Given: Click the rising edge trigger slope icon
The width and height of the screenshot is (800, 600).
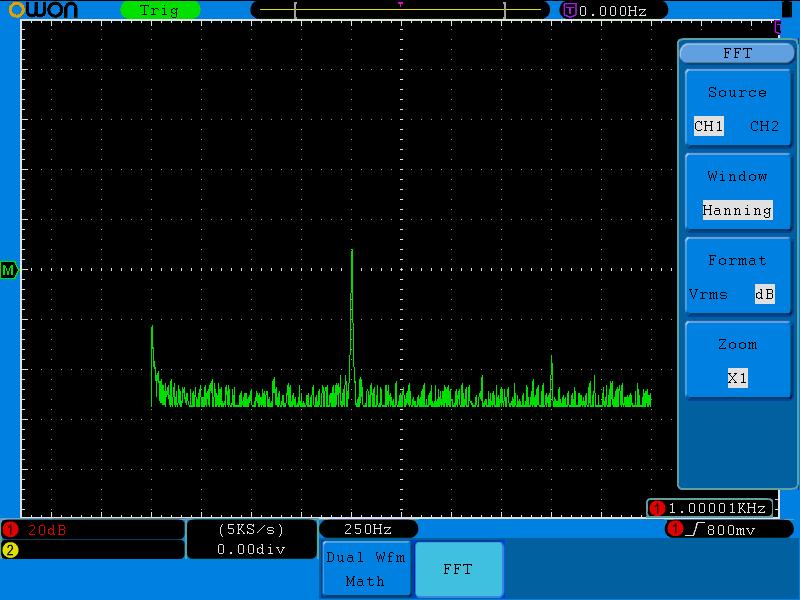Looking at the screenshot, I should (x=694, y=530).
